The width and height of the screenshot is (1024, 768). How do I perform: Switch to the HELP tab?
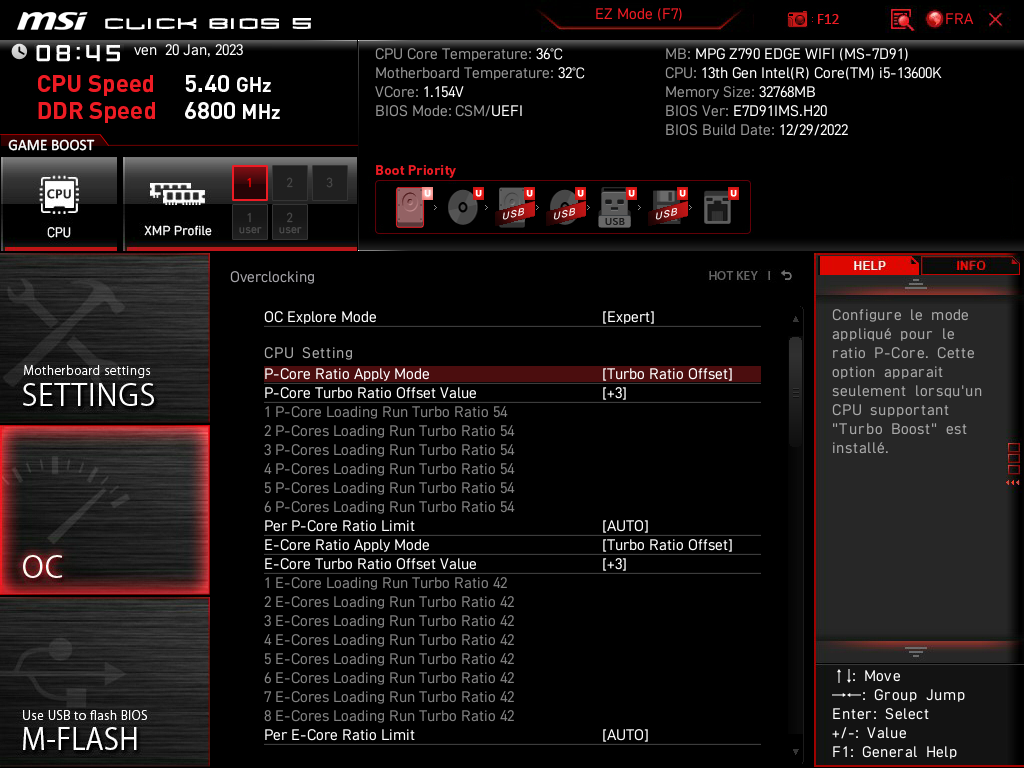869,266
